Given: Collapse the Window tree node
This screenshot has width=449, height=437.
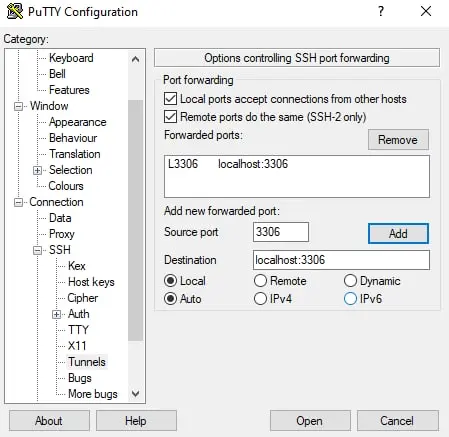Looking at the screenshot, I should [x=18, y=106].
